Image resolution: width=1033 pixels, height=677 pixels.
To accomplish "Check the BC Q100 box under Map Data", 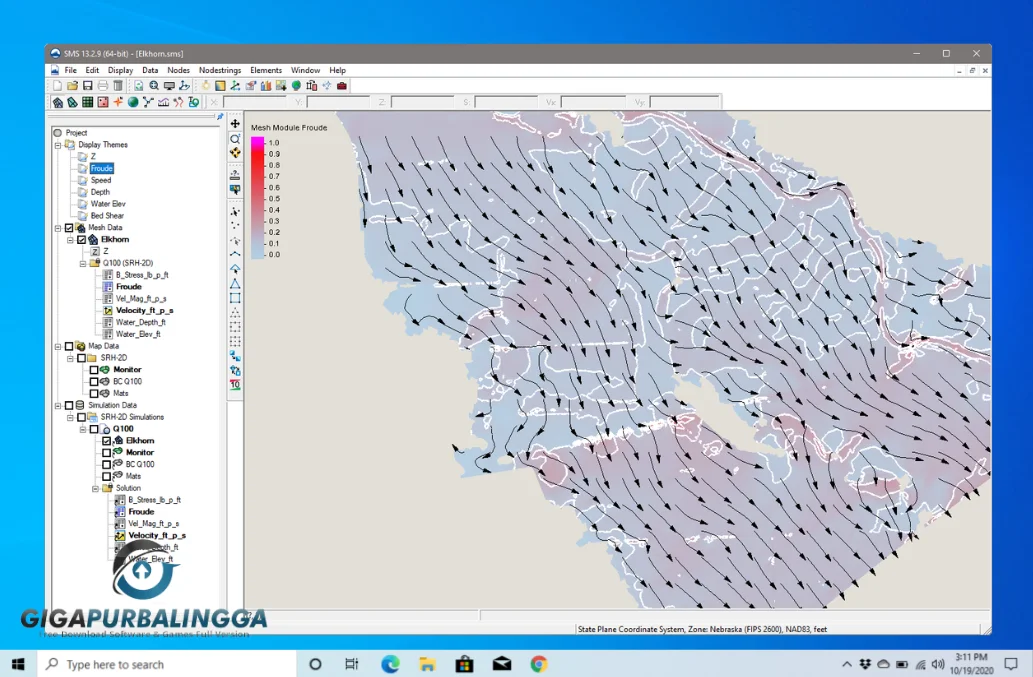I will 94,382.
